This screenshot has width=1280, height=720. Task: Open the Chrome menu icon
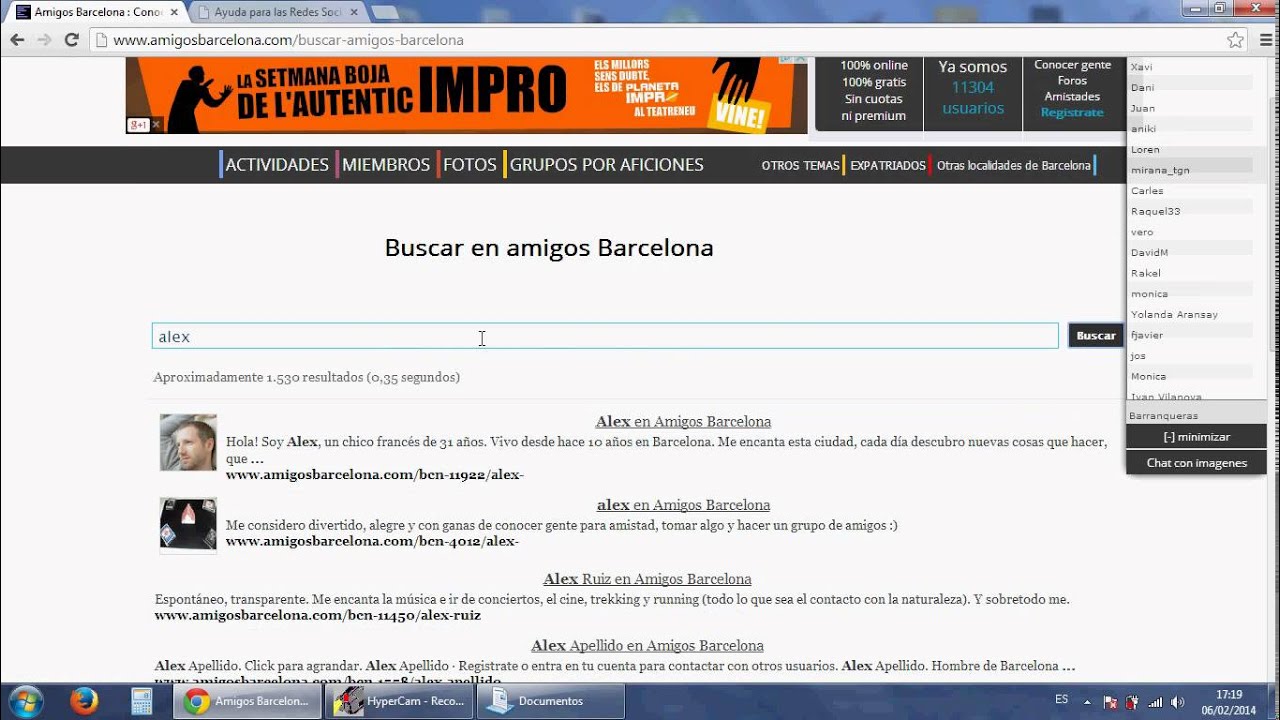click(x=1266, y=40)
